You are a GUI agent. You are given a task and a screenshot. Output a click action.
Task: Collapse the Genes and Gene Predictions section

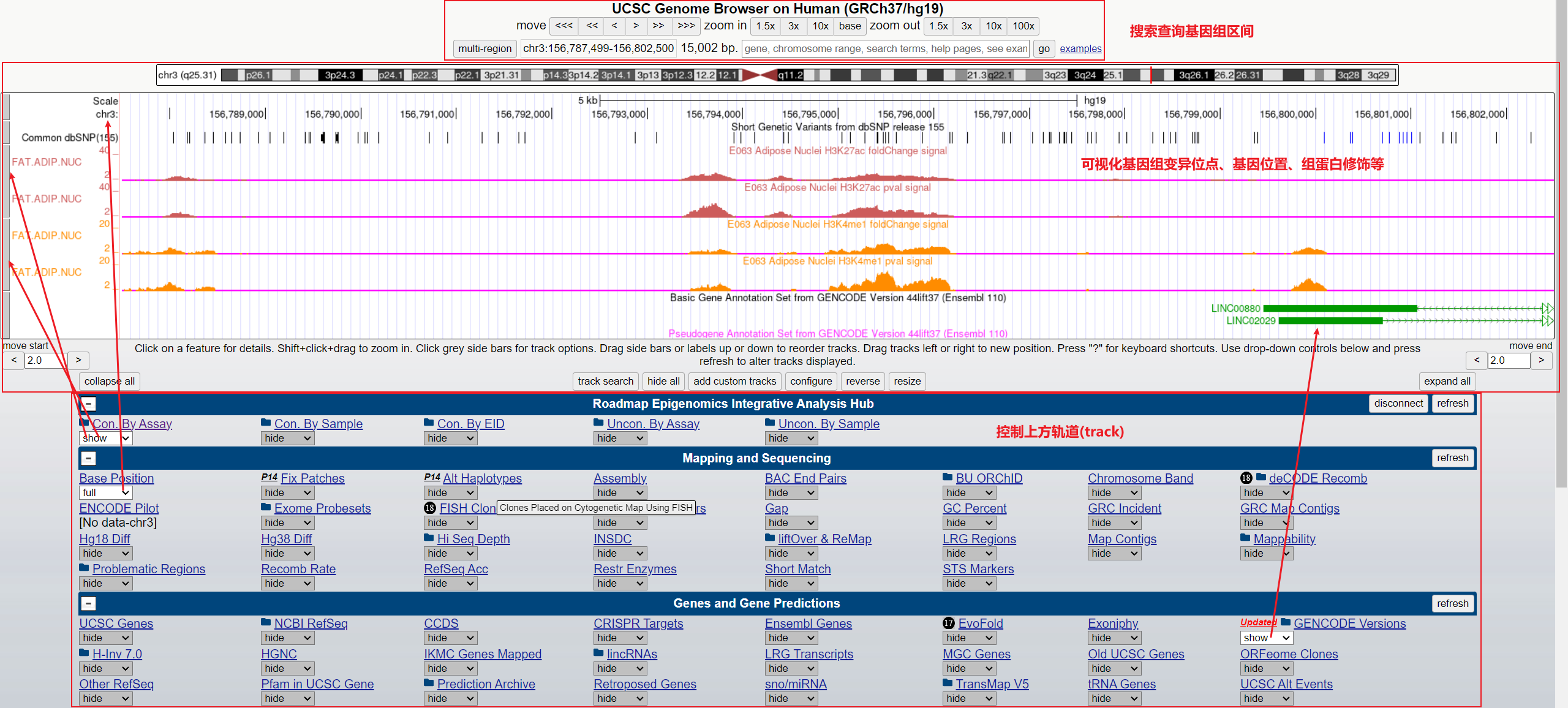[x=89, y=604]
